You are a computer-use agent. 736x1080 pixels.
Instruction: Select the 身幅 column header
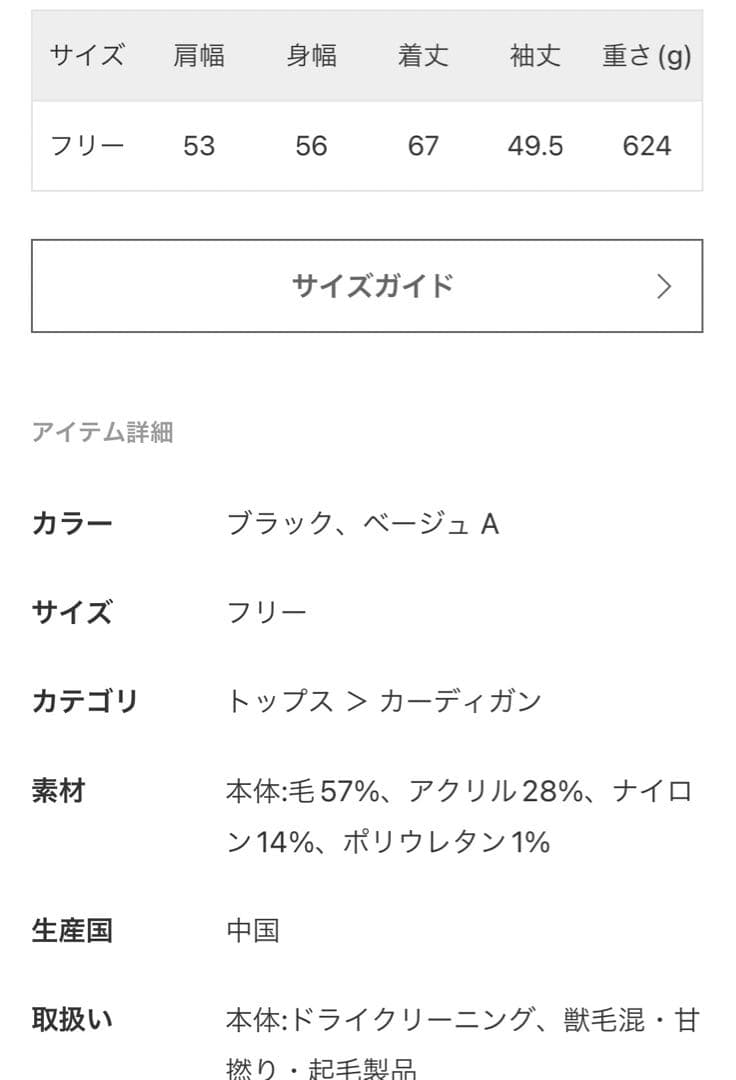pos(311,56)
